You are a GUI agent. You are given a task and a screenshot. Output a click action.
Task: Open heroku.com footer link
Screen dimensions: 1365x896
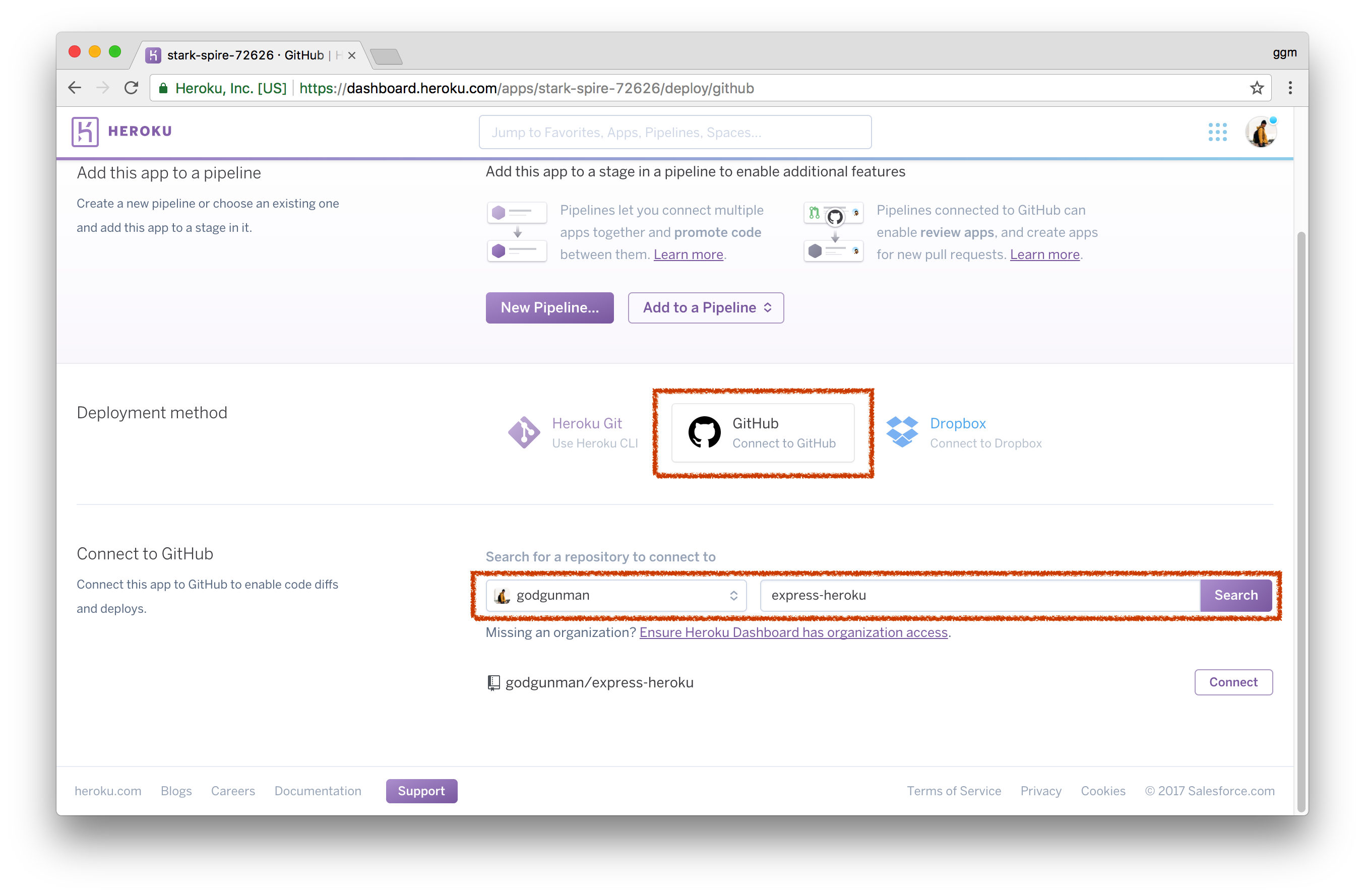tap(108, 791)
